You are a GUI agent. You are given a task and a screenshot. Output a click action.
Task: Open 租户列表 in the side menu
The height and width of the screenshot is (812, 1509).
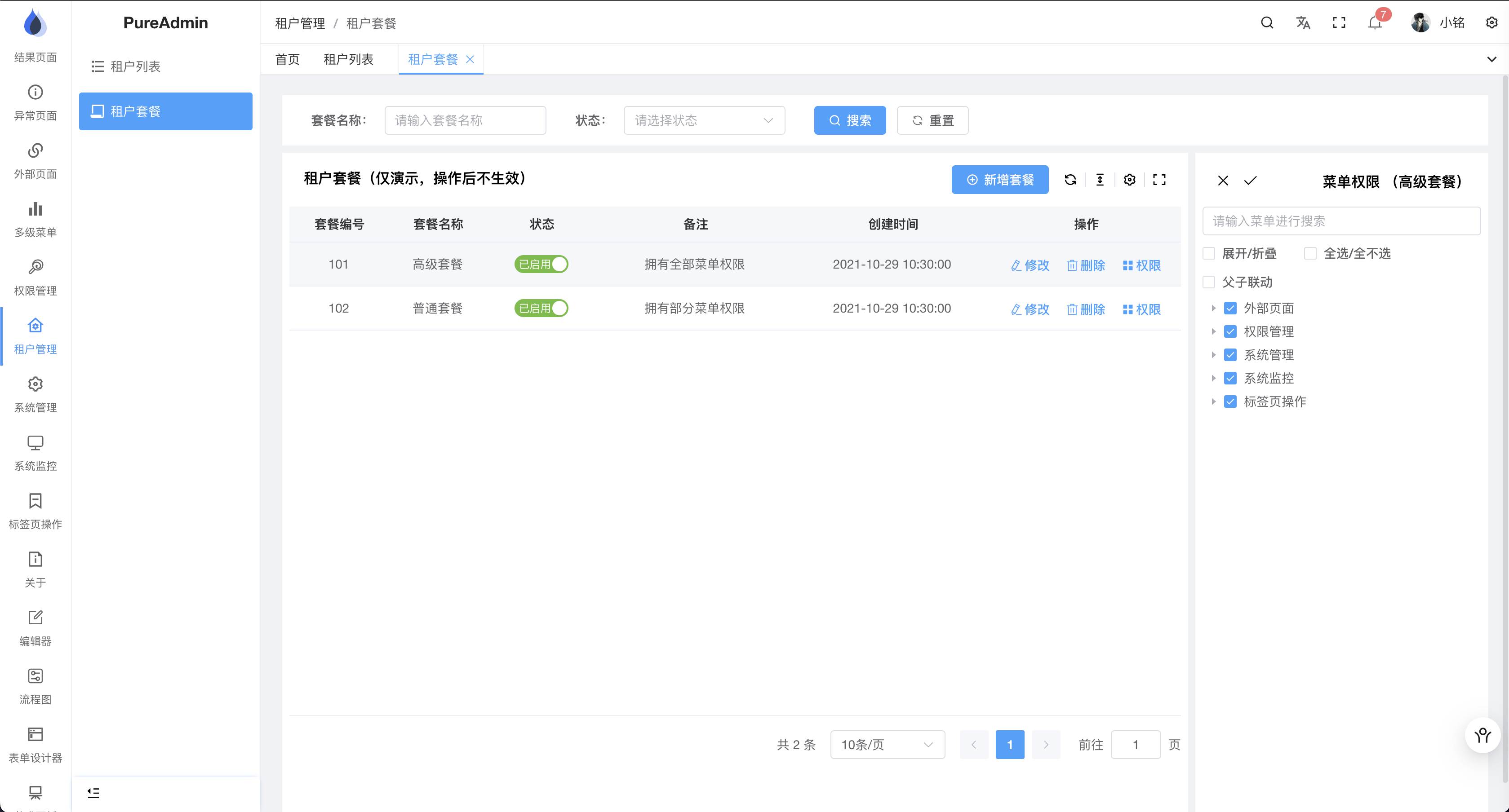click(x=135, y=66)
